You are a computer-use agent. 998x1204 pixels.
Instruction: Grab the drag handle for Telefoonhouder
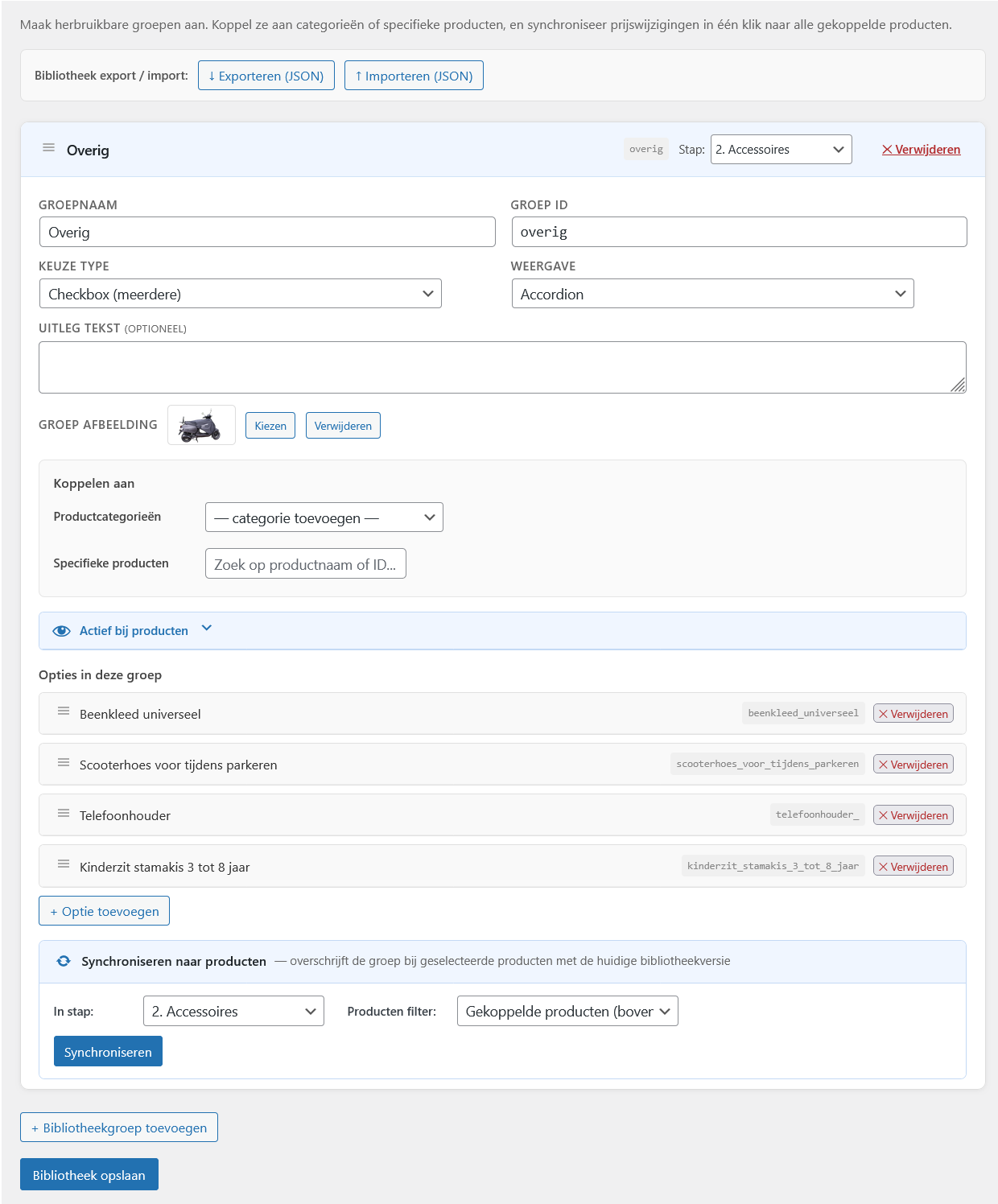(64, 814)
